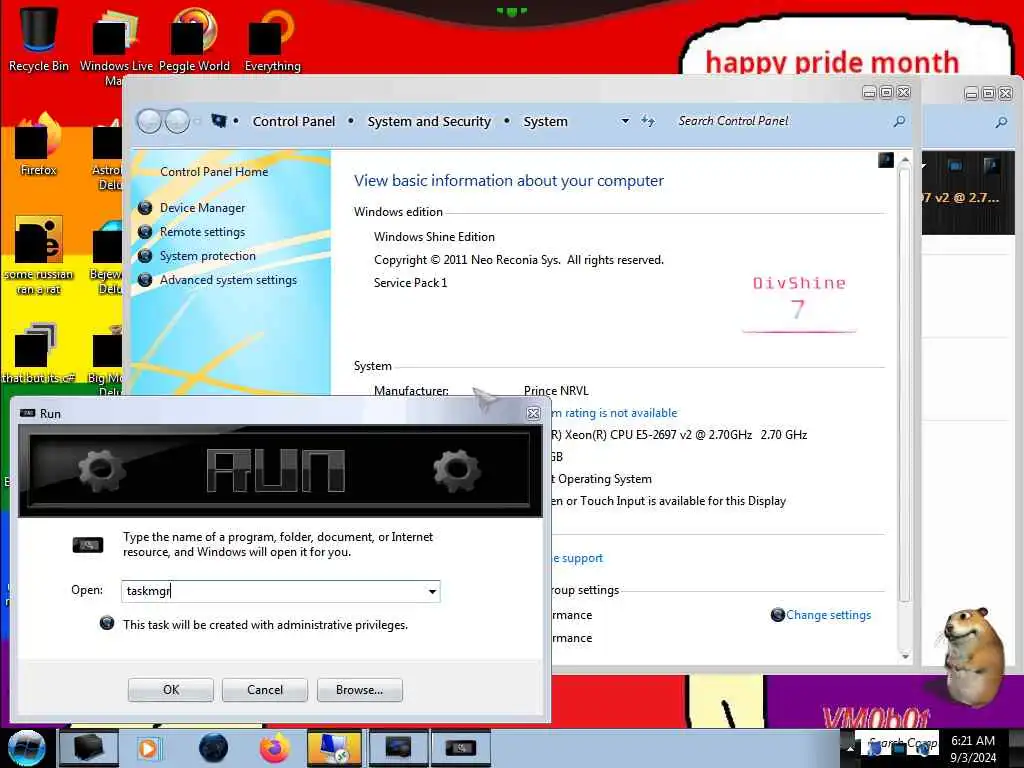This screenshot has width=1024, height=768.
Task: Click the 'Service Pack 1' text
Action: (x=410, y=283)
